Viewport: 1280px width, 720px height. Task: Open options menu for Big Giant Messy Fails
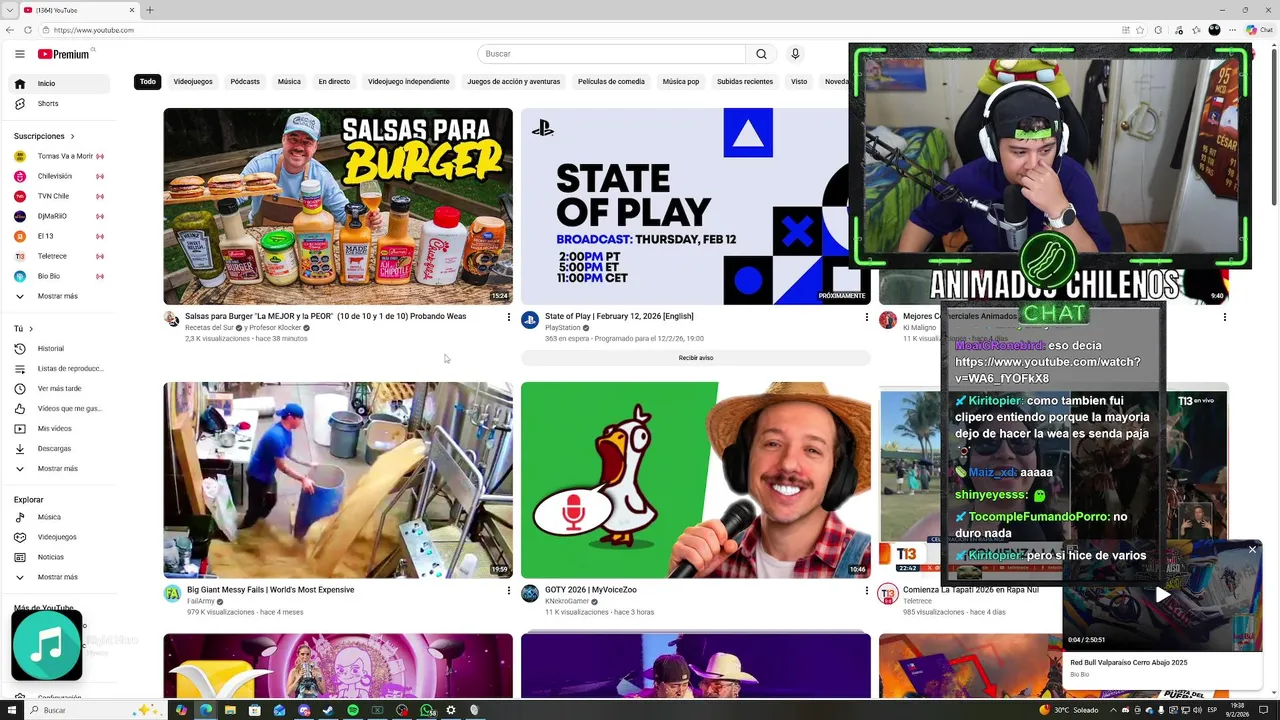coord(508,591)
